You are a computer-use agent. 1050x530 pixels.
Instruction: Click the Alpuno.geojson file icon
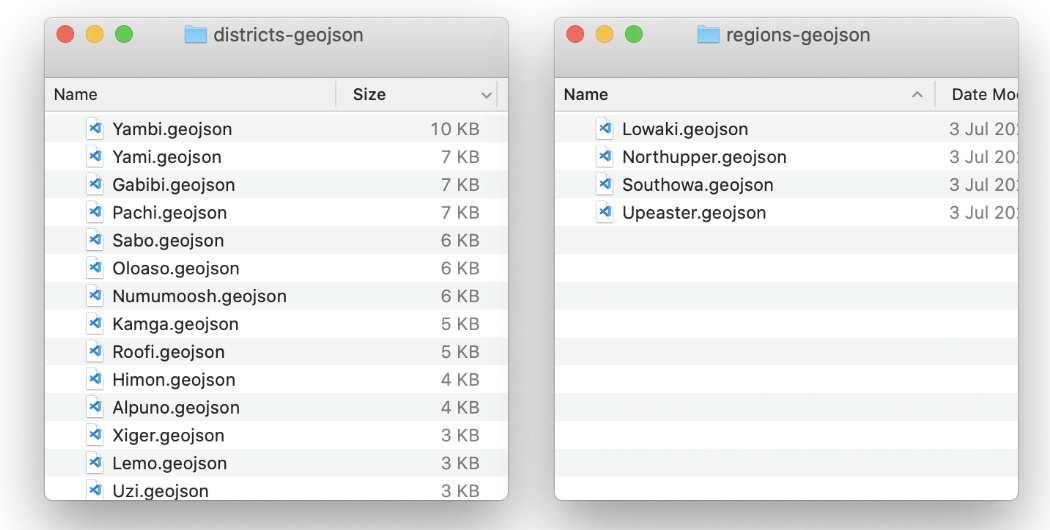point(95,407)
